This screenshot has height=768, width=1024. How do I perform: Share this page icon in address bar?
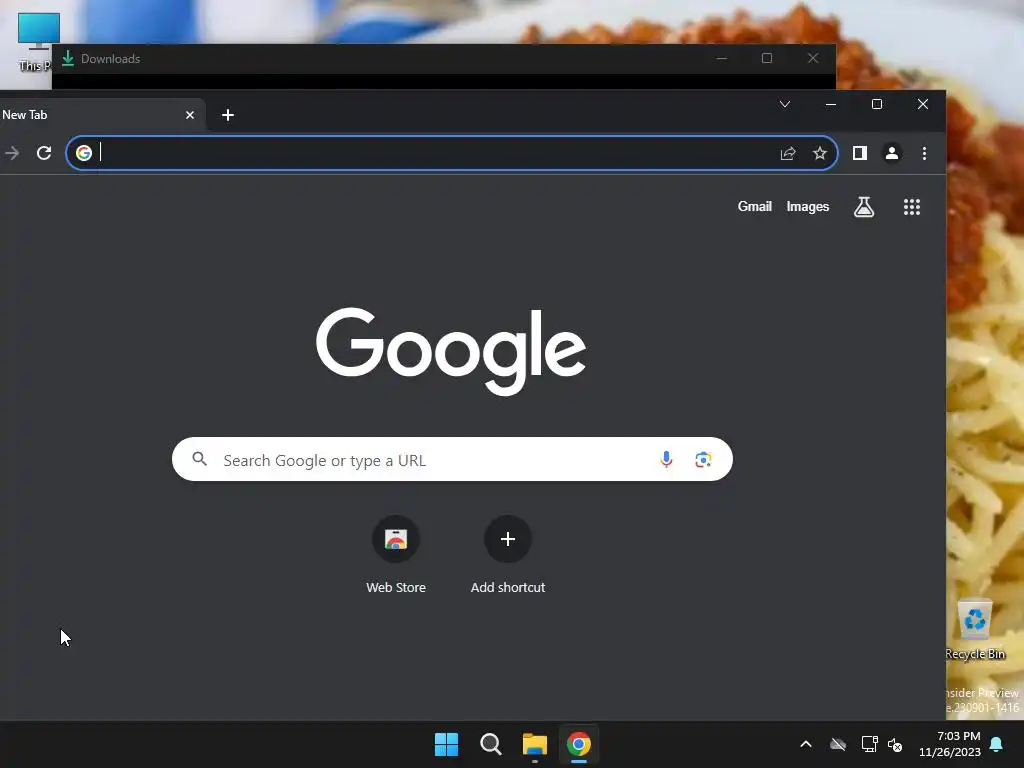pos(788,153)
